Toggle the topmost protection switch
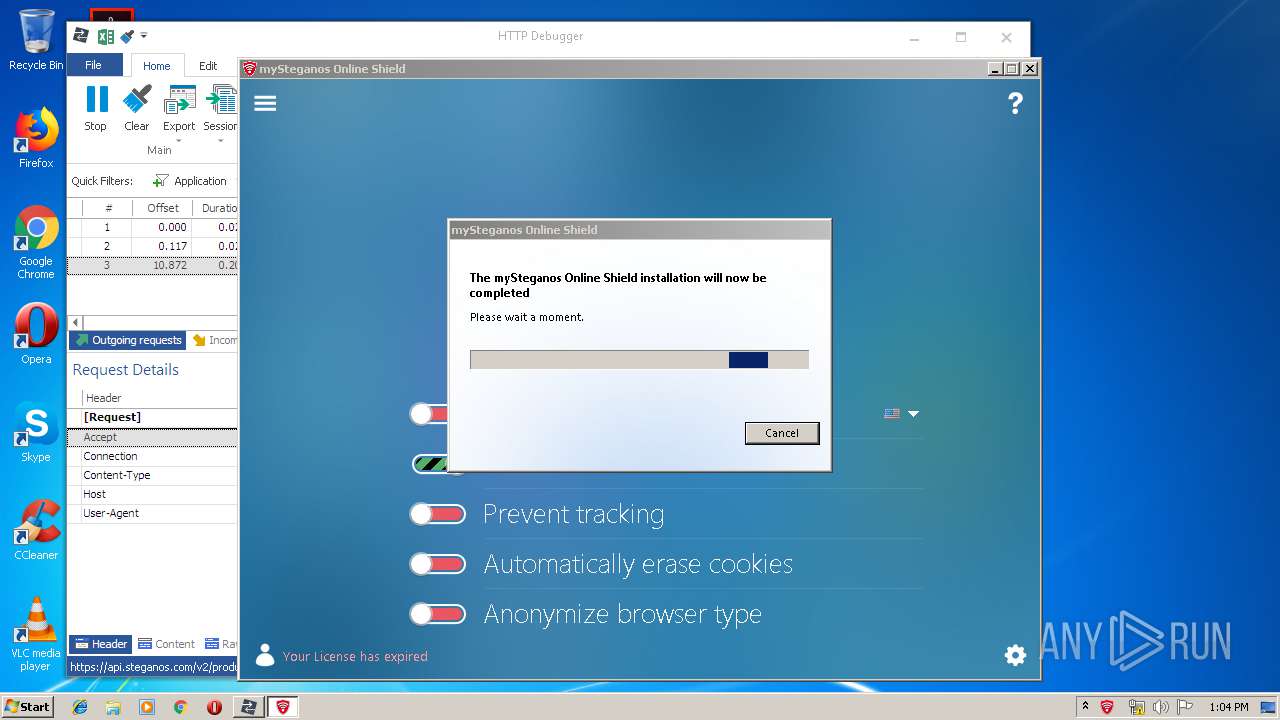The height and width of the screenshot is (720, 1280). tap(429, 414)
